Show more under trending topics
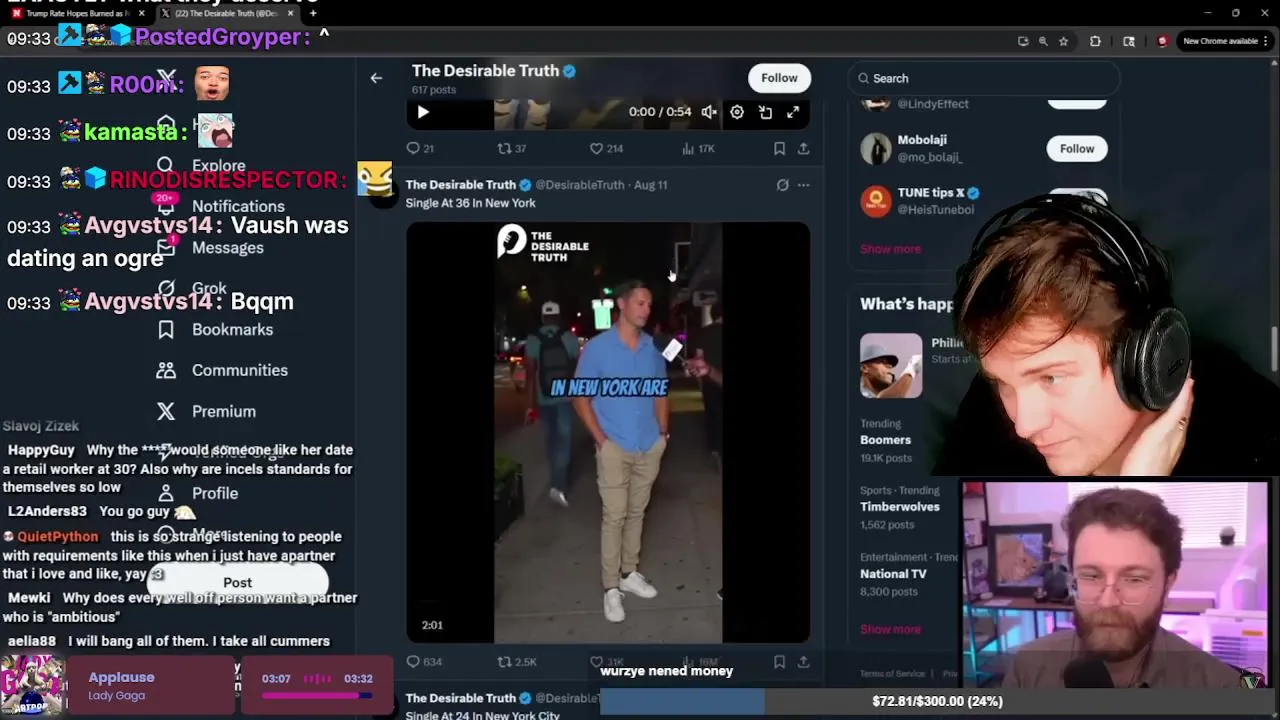1280x720 pixels. click(x=890, y=629)
